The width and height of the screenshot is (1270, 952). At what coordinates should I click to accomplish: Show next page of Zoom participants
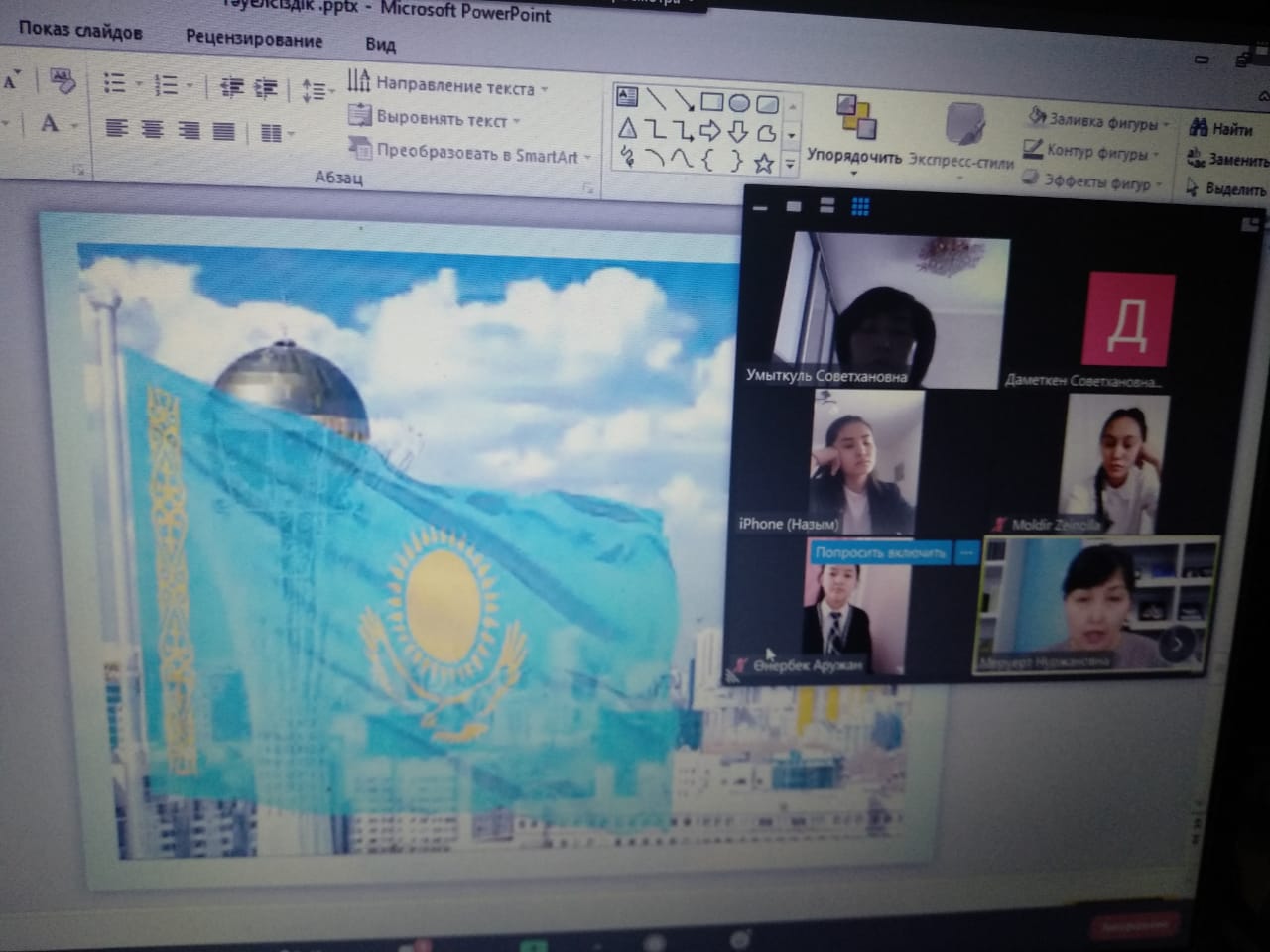click(x=1177, y=645)
